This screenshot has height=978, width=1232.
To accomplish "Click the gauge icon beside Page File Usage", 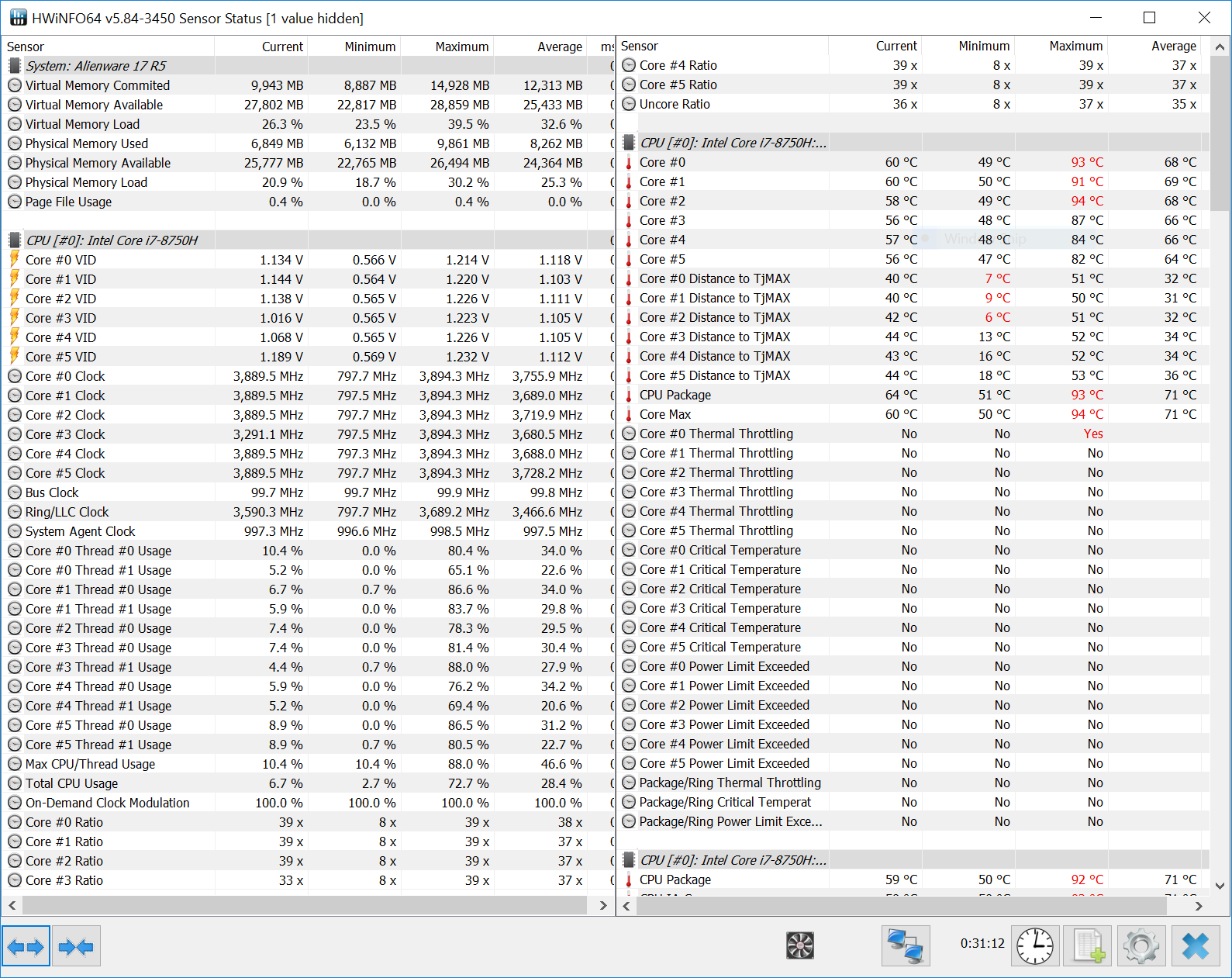I will tap(15, 202).
